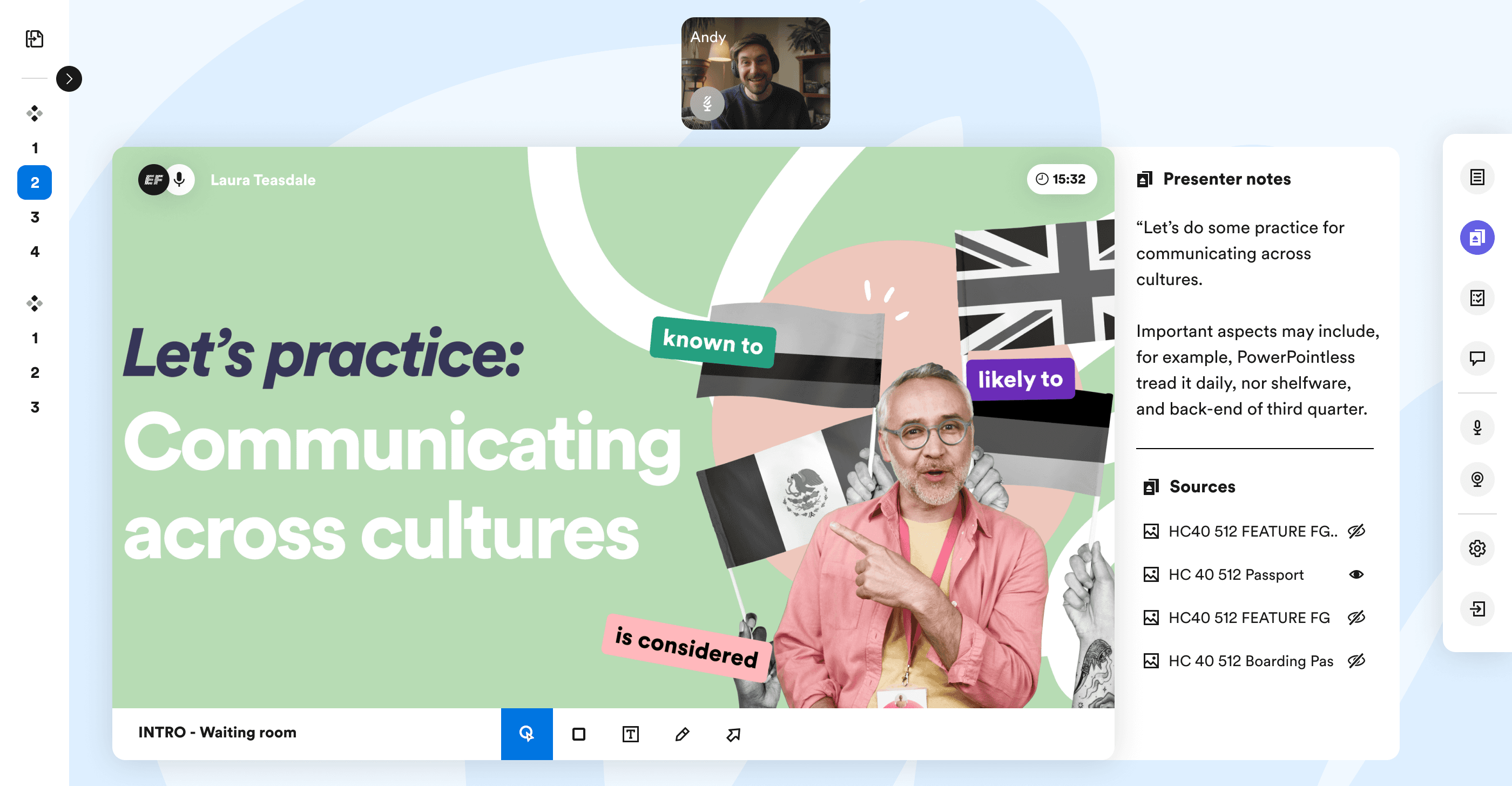Select the arrow annotation tool
This screenshot has height=786, width=1512.
pyautogui.click(x=733, y=734)
